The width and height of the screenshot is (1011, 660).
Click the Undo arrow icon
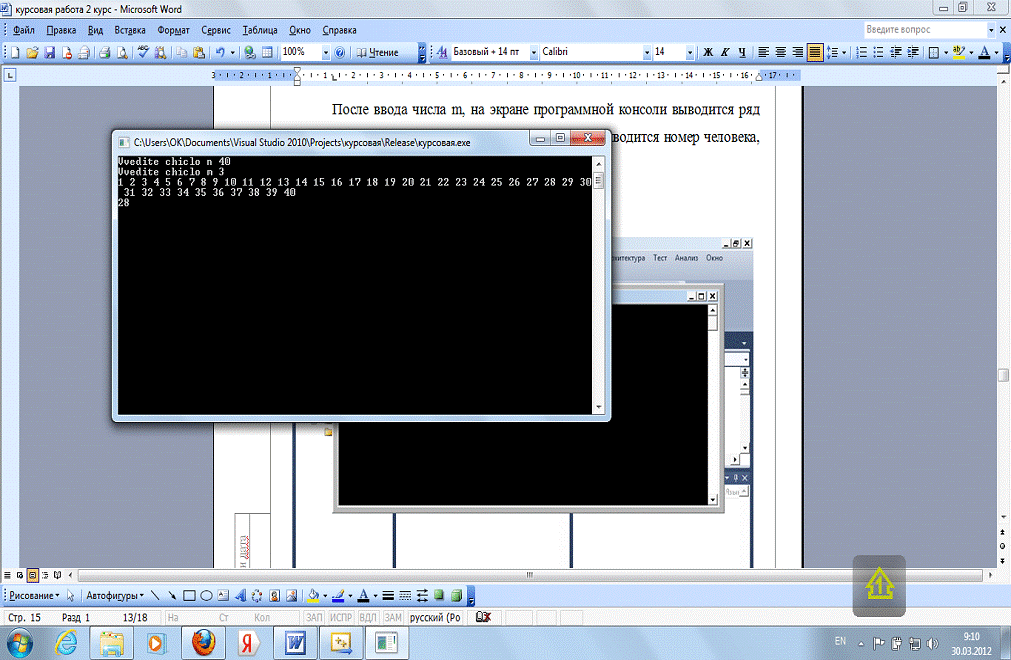tap(219, 52)
